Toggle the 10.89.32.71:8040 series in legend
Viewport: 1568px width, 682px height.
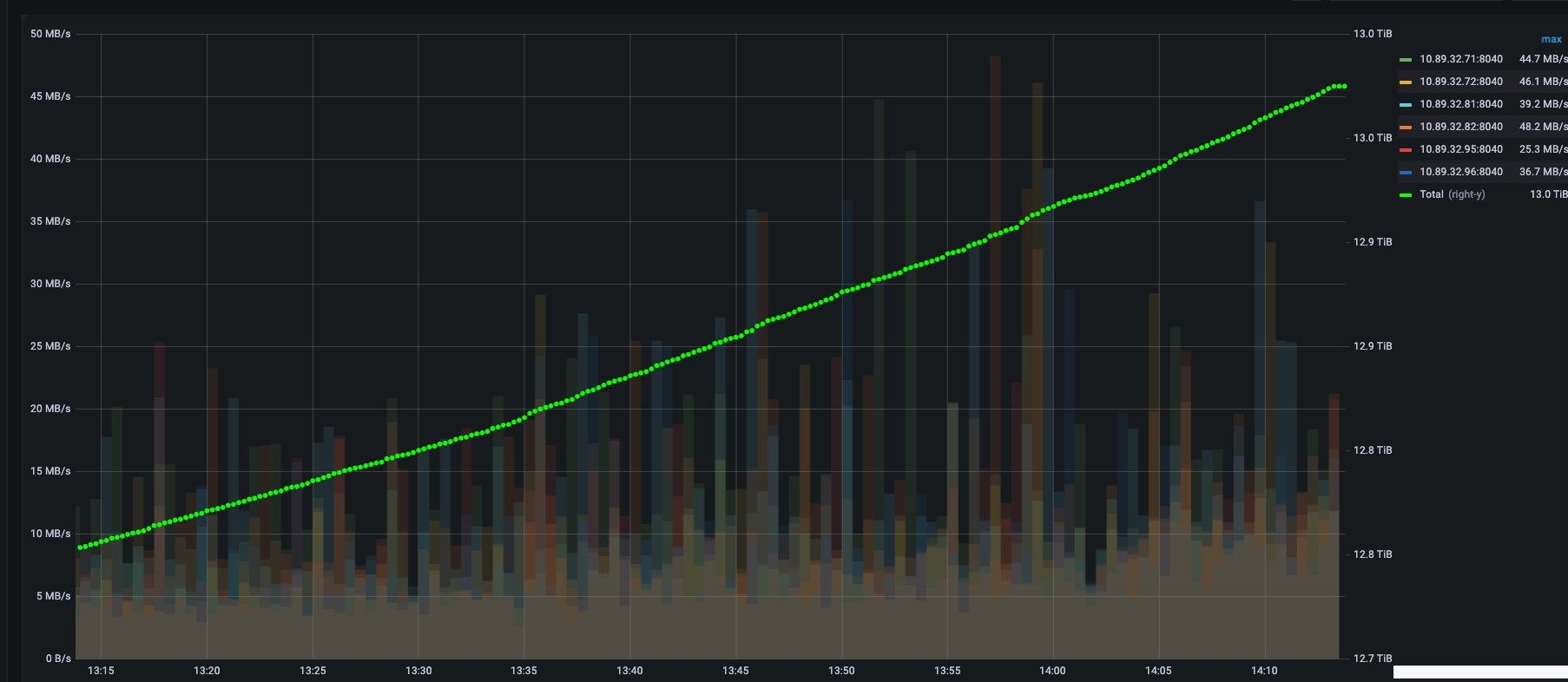(x=1460, y=59)
